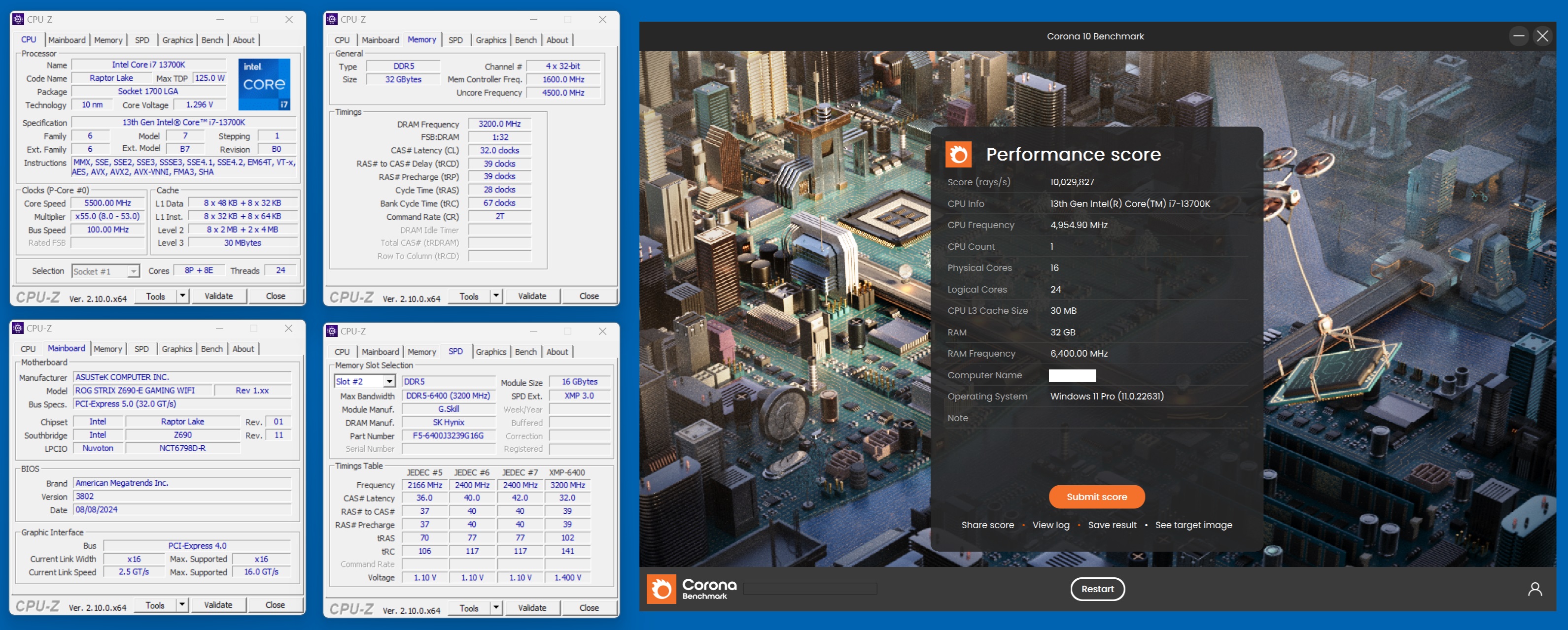Open the Memory tab in the Mainboard window

pos(108,349)
